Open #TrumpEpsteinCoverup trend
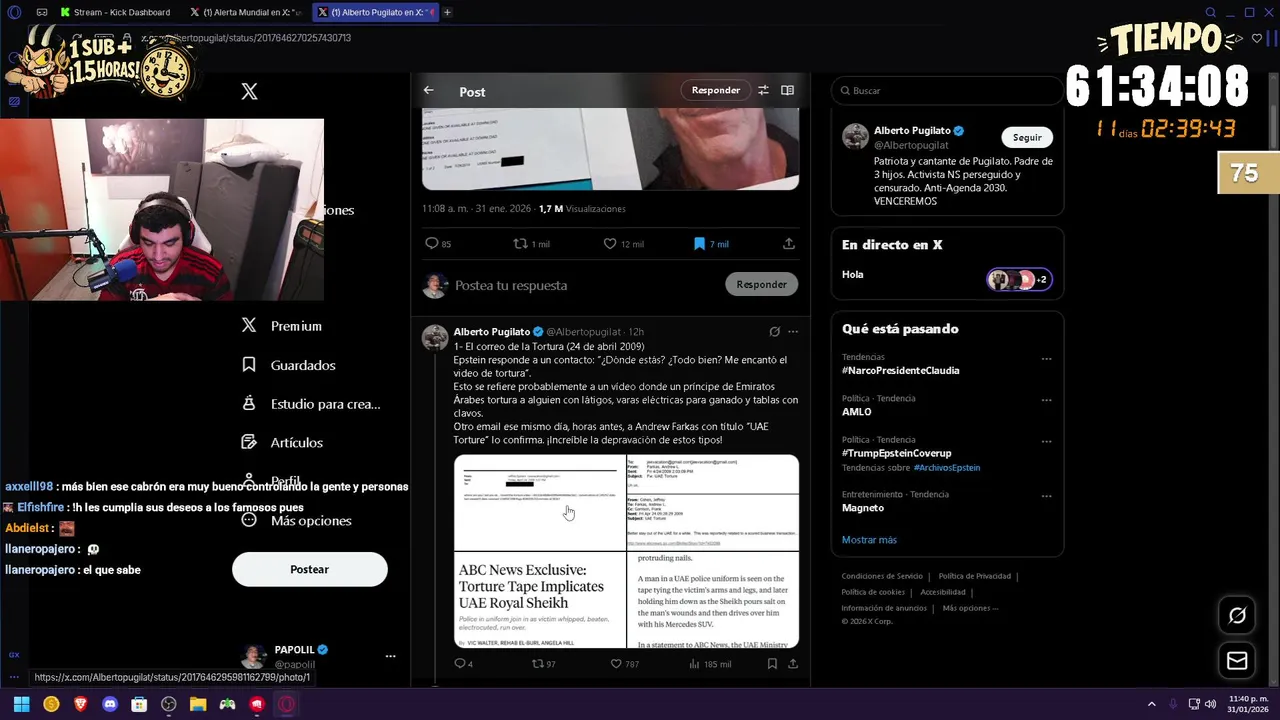Screen dimensions: 1280x720 (896, 453)
